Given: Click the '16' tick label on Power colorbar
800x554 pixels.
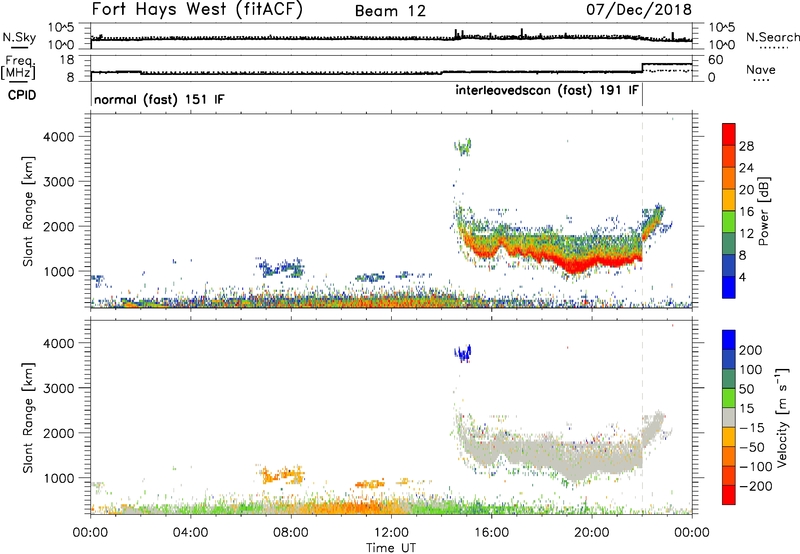Looking at the screenshot, I should click(x=746, y=212).
